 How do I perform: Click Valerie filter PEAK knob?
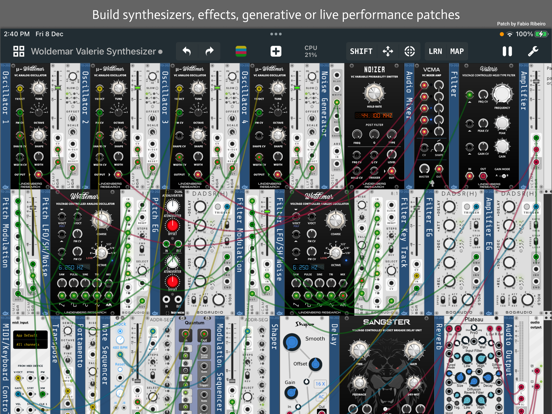(502, 123)
